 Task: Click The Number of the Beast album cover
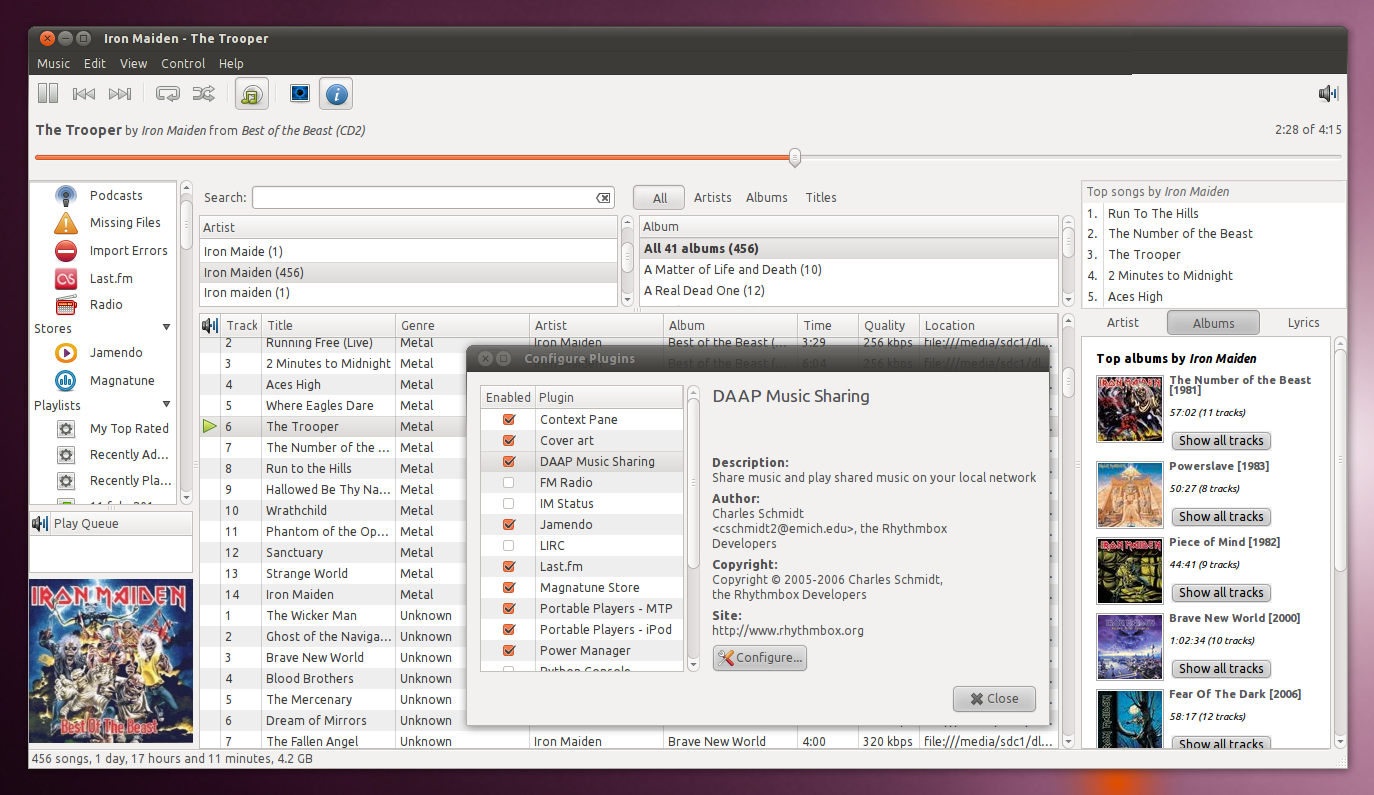(1129, 409)
